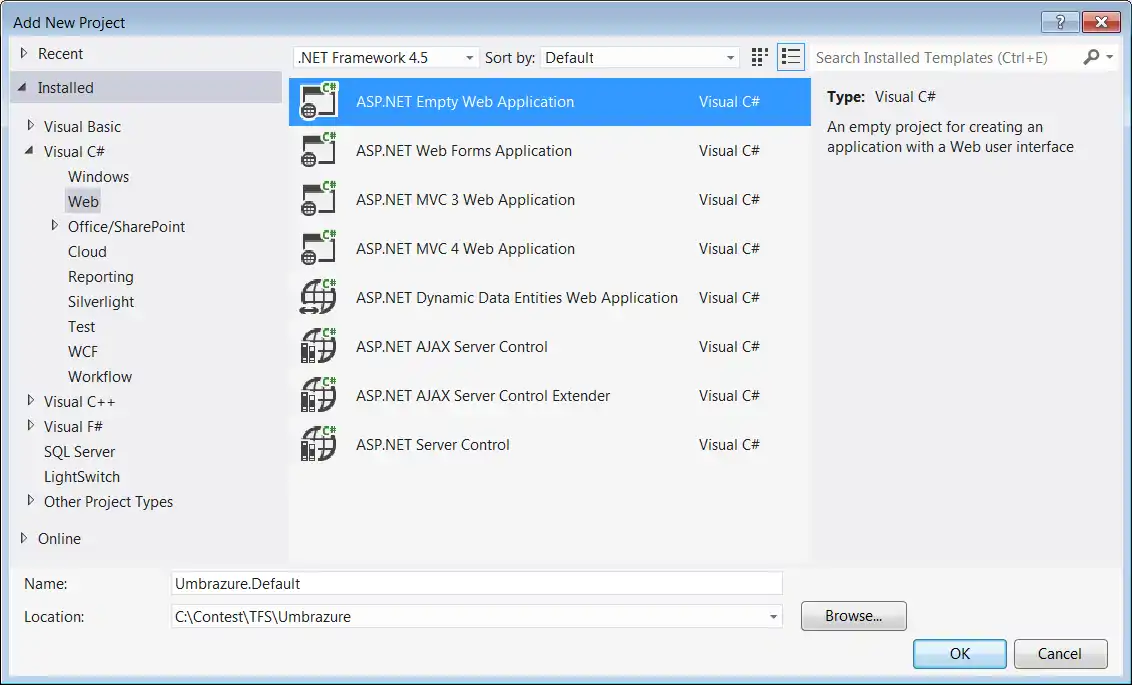Click the Search Installed Templates box
The image size is (1132, 685).
pyautogui.click(x=946, y=58)
